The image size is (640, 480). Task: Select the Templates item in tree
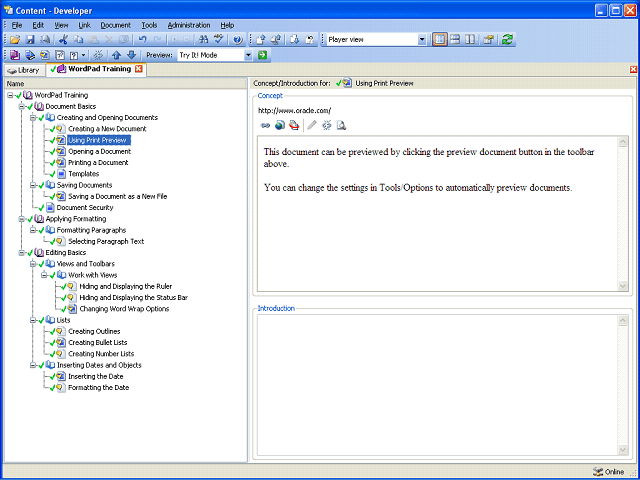[84, 174]
